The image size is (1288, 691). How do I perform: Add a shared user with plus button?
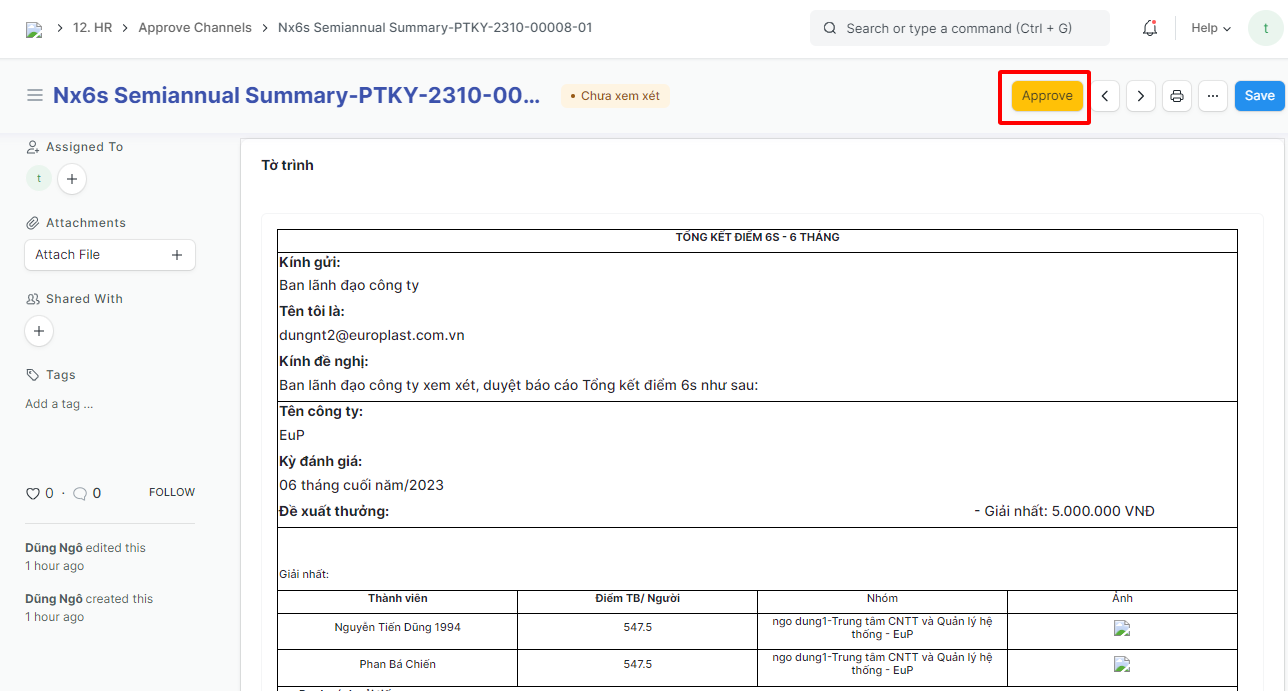(x=39, y=331)
